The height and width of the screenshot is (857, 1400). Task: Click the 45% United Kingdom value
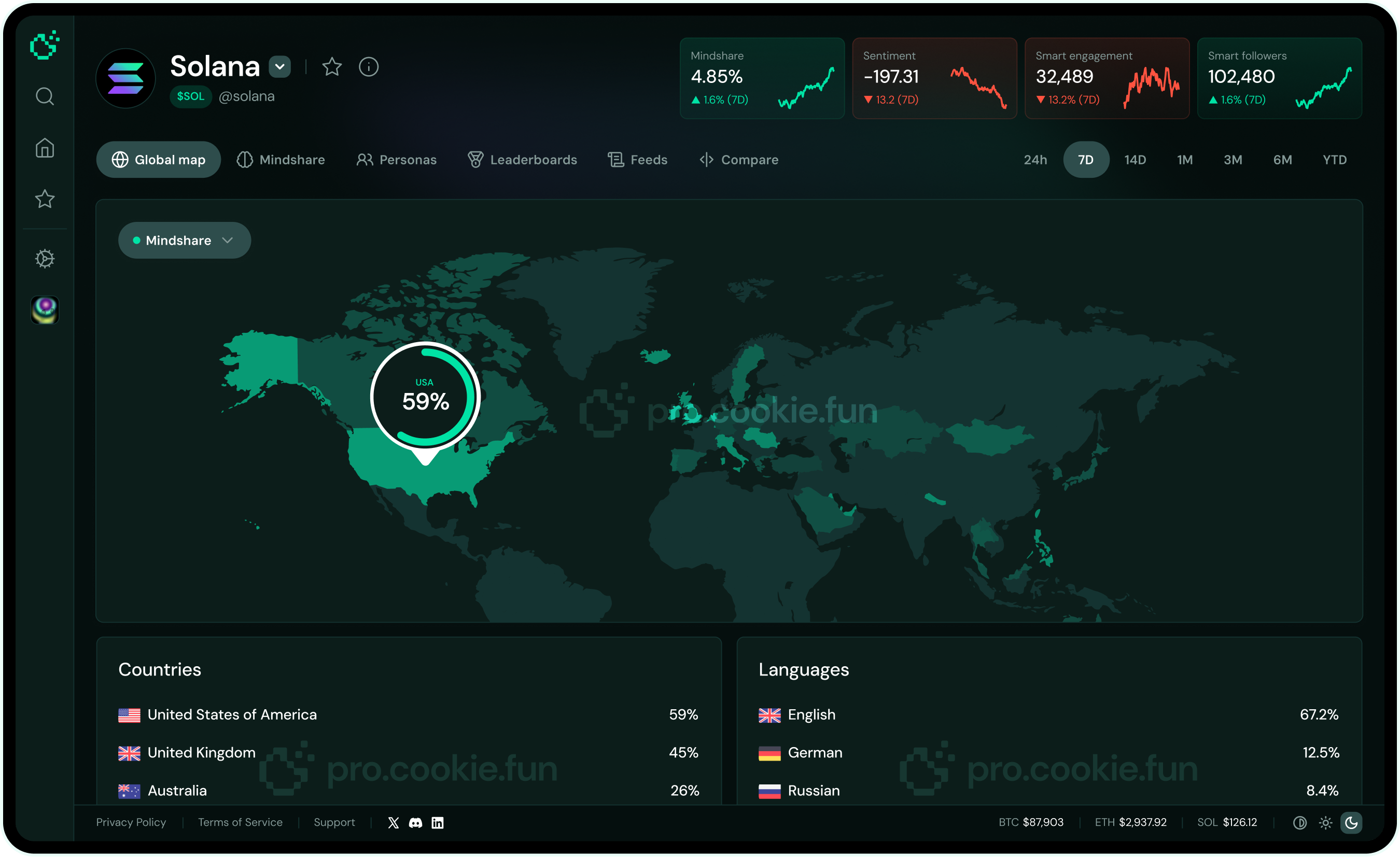point(683,752)
